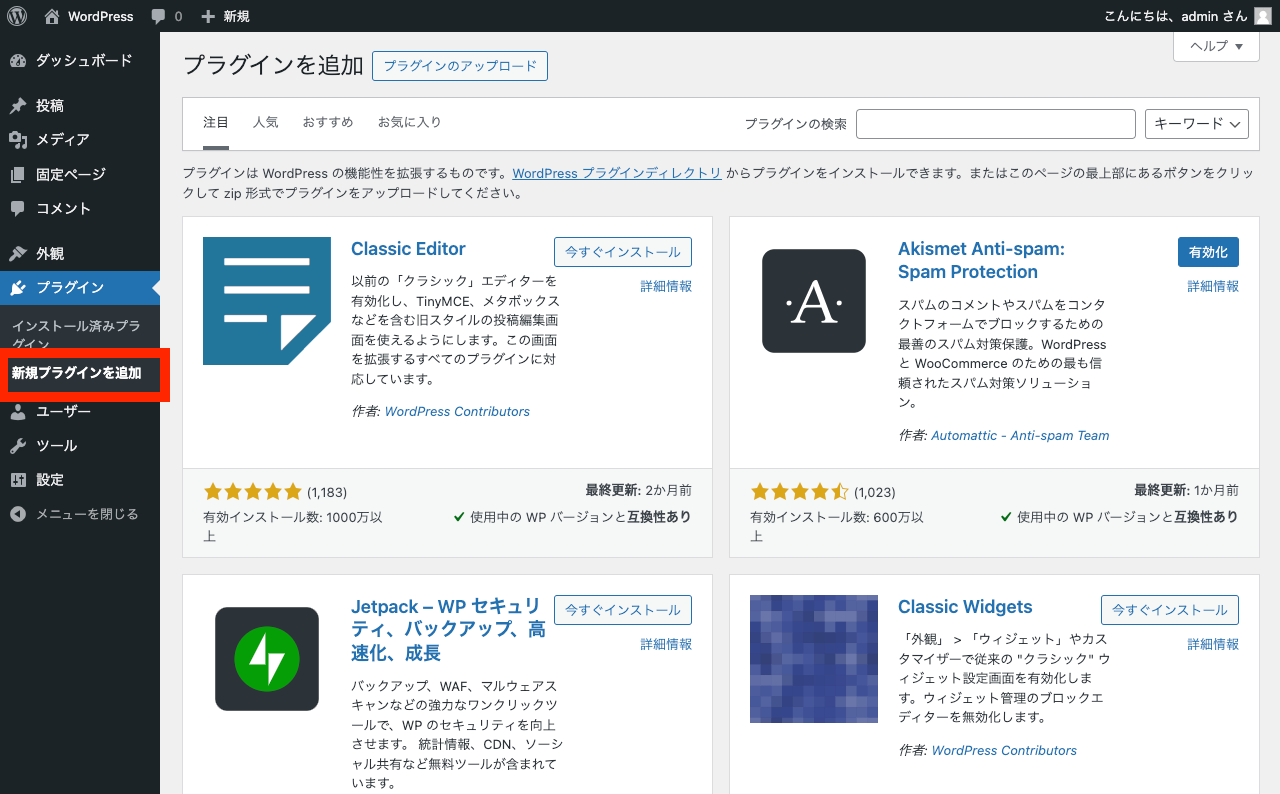Screen dimensions: 1280x794
Task: Open the キーワード search type dropdown
Action: [1197, 124]
